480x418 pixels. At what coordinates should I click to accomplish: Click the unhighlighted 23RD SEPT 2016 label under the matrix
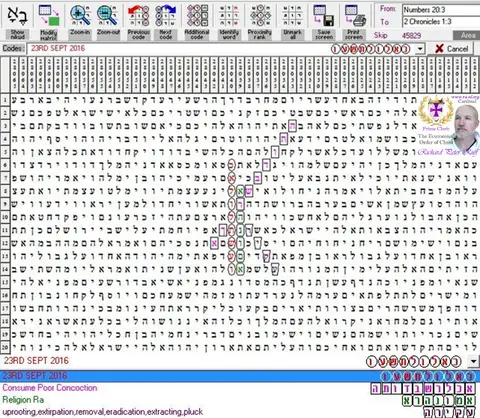pos(36,361)
